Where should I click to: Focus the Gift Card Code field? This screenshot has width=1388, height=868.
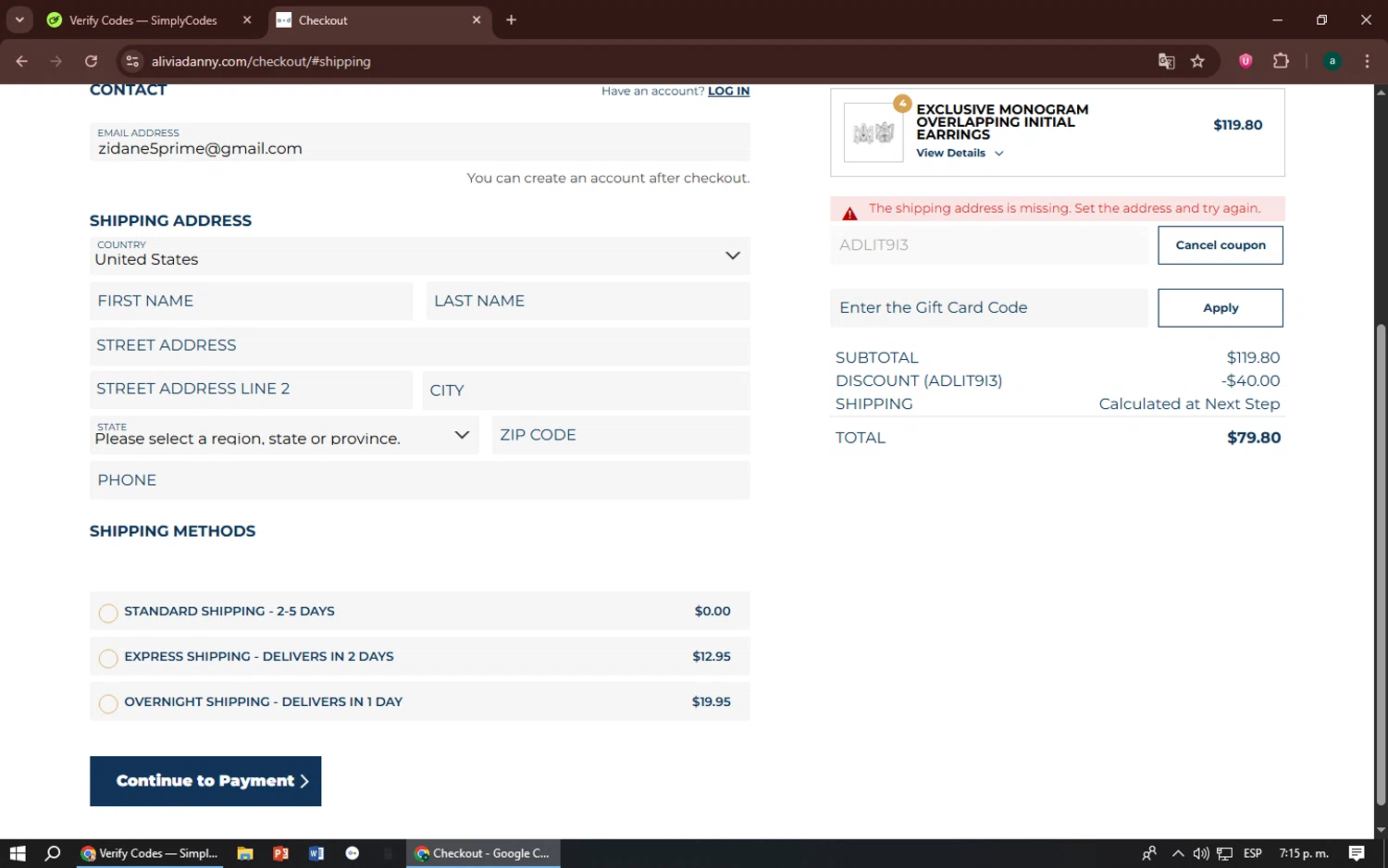989,308
